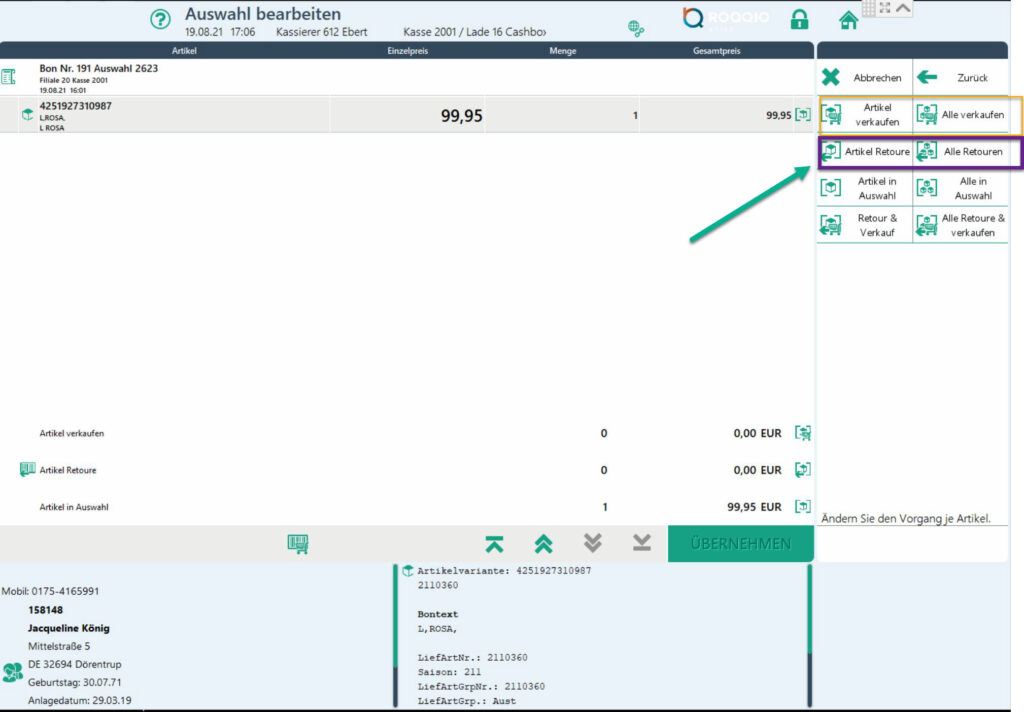Click the icon at end of Artikel Retoure summary
This screenshot has width=1024, height=712.
click(x=802, y=469)
